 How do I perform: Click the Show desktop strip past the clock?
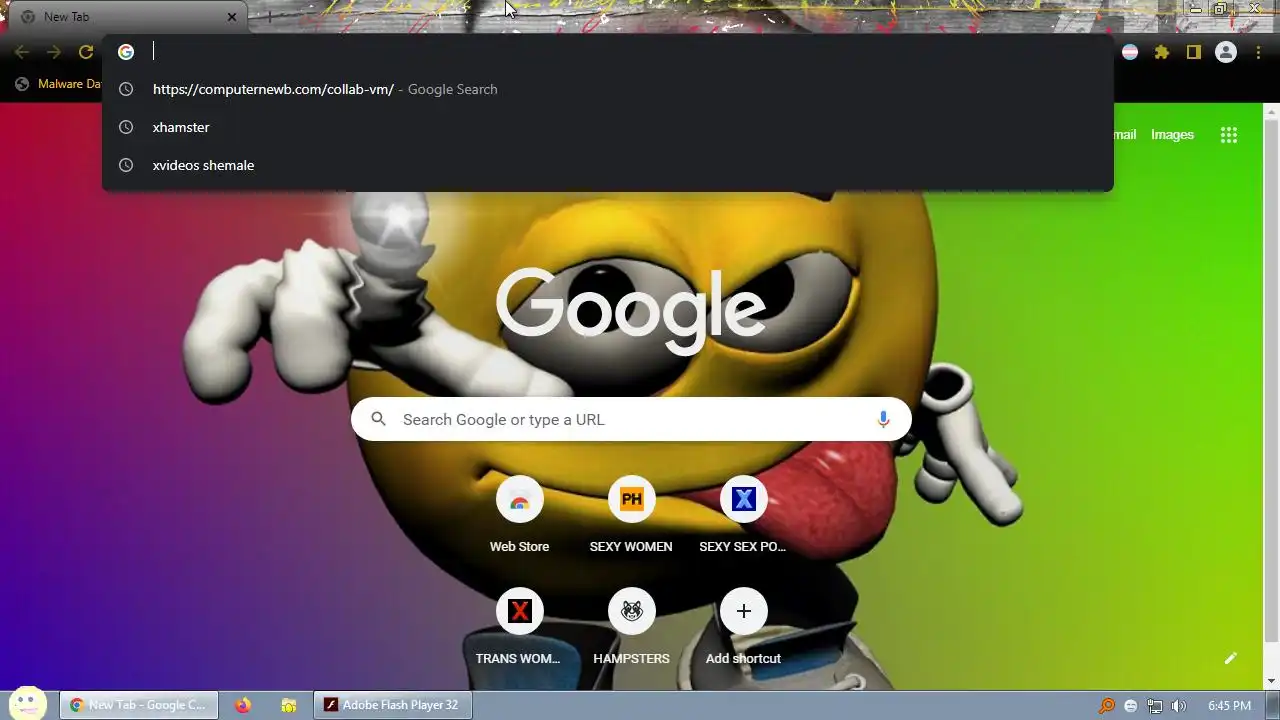tap(1272, 705)
